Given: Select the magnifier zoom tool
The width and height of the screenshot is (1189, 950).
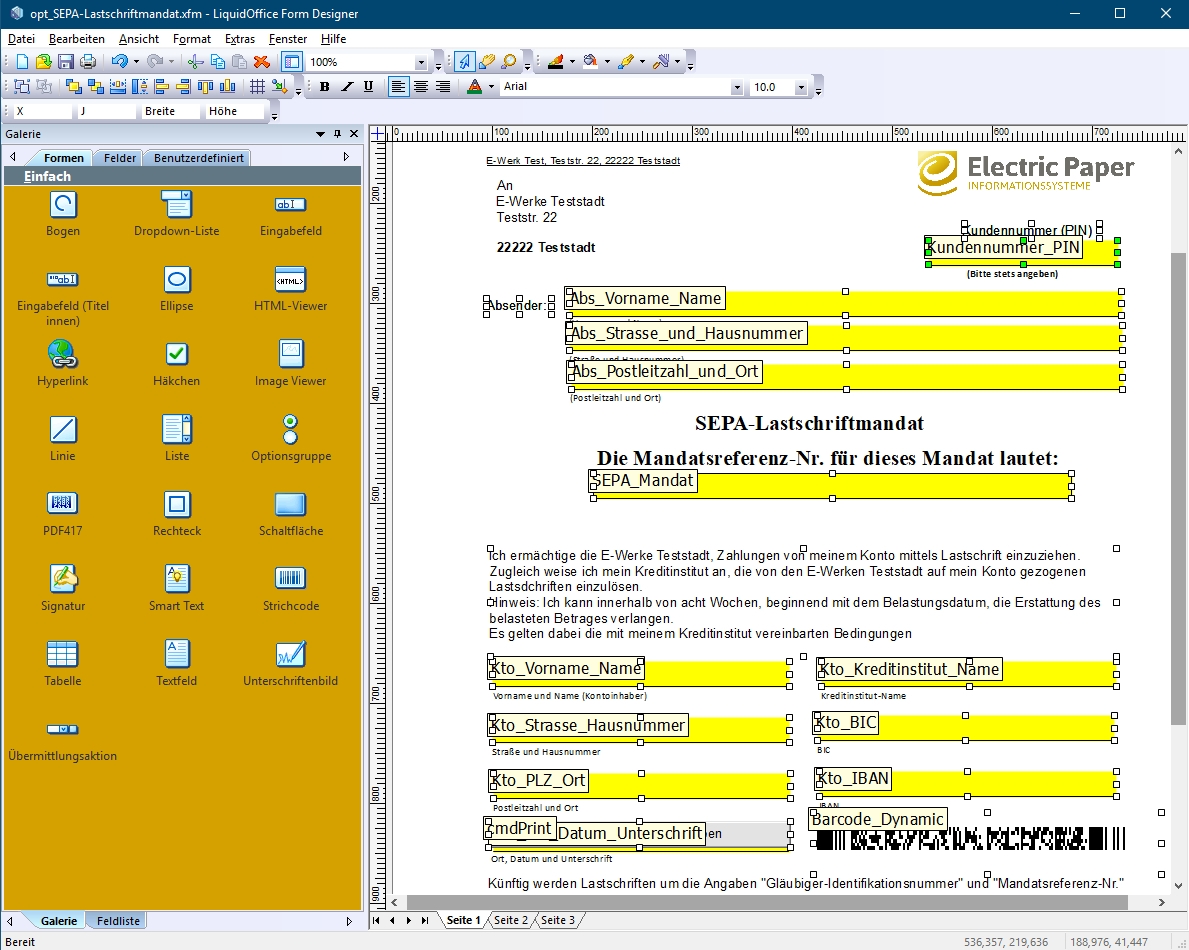Looking at the screenshot, I should [509, 62].
